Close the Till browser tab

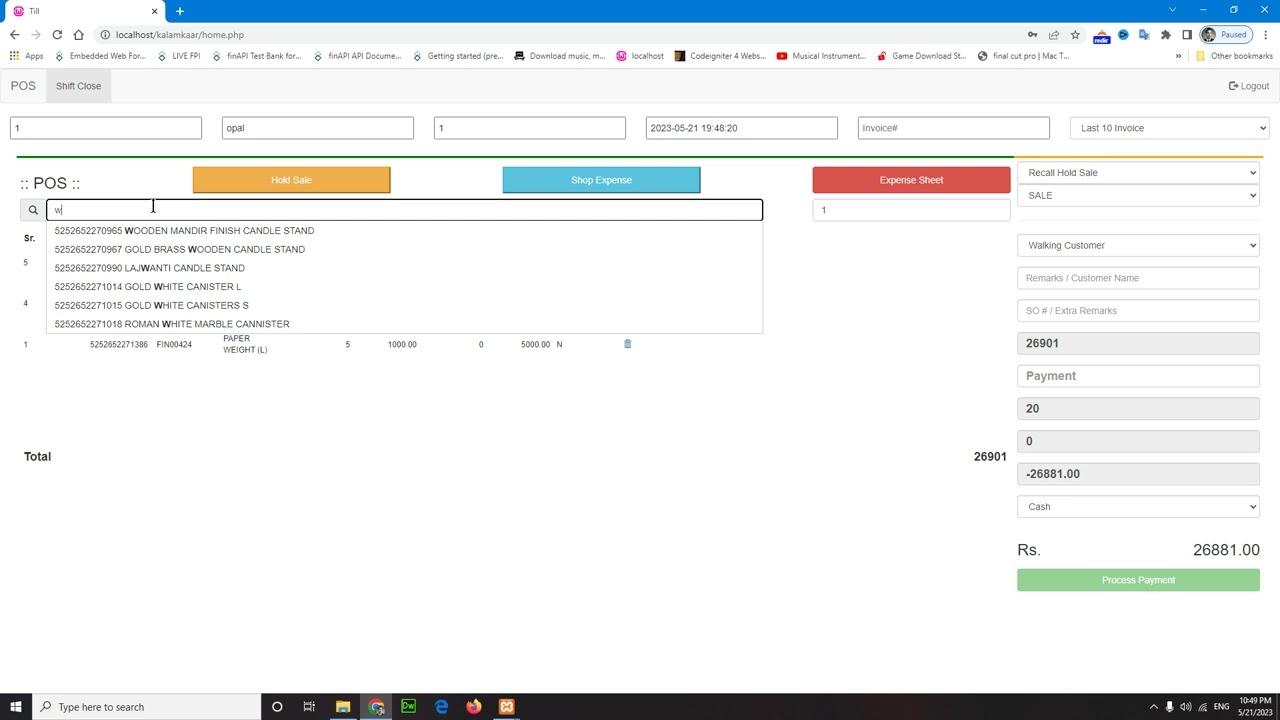tap(154, 11)
